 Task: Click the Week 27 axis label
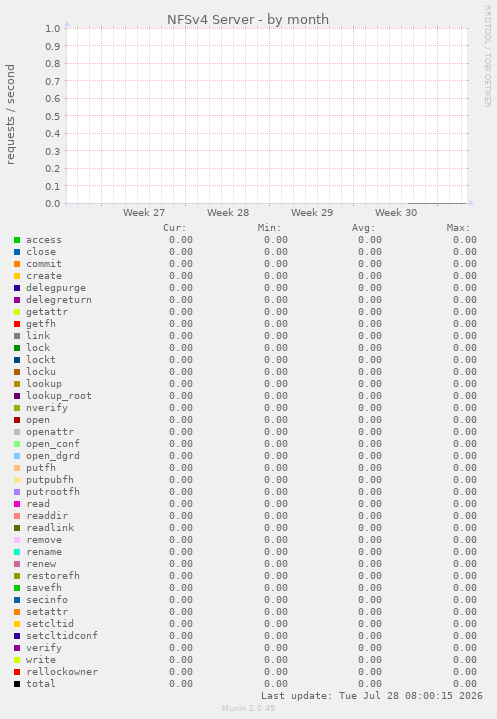point(144,213)
